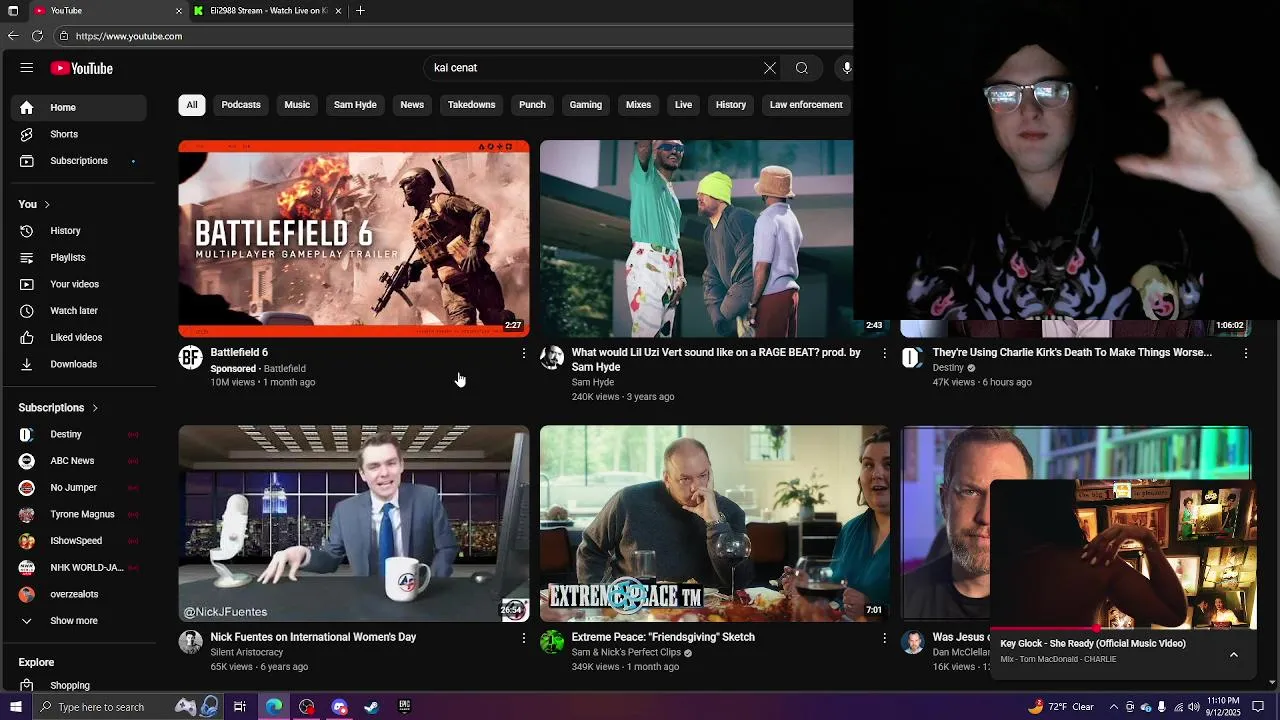Open Your videos in sidebar

79,284
